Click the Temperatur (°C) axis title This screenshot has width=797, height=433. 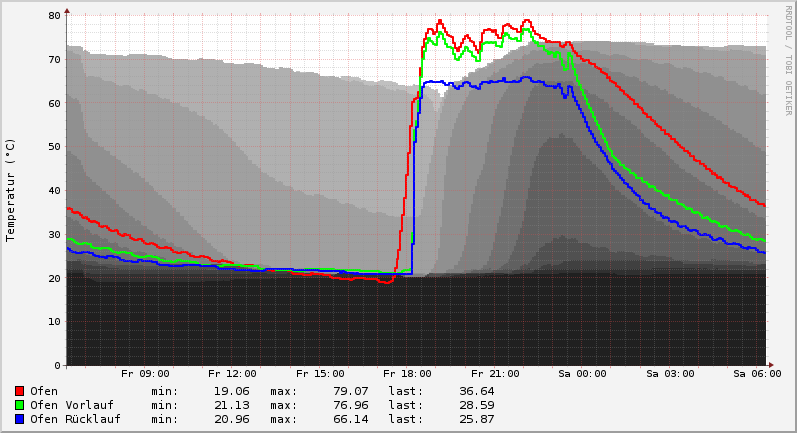coord(11,189)
